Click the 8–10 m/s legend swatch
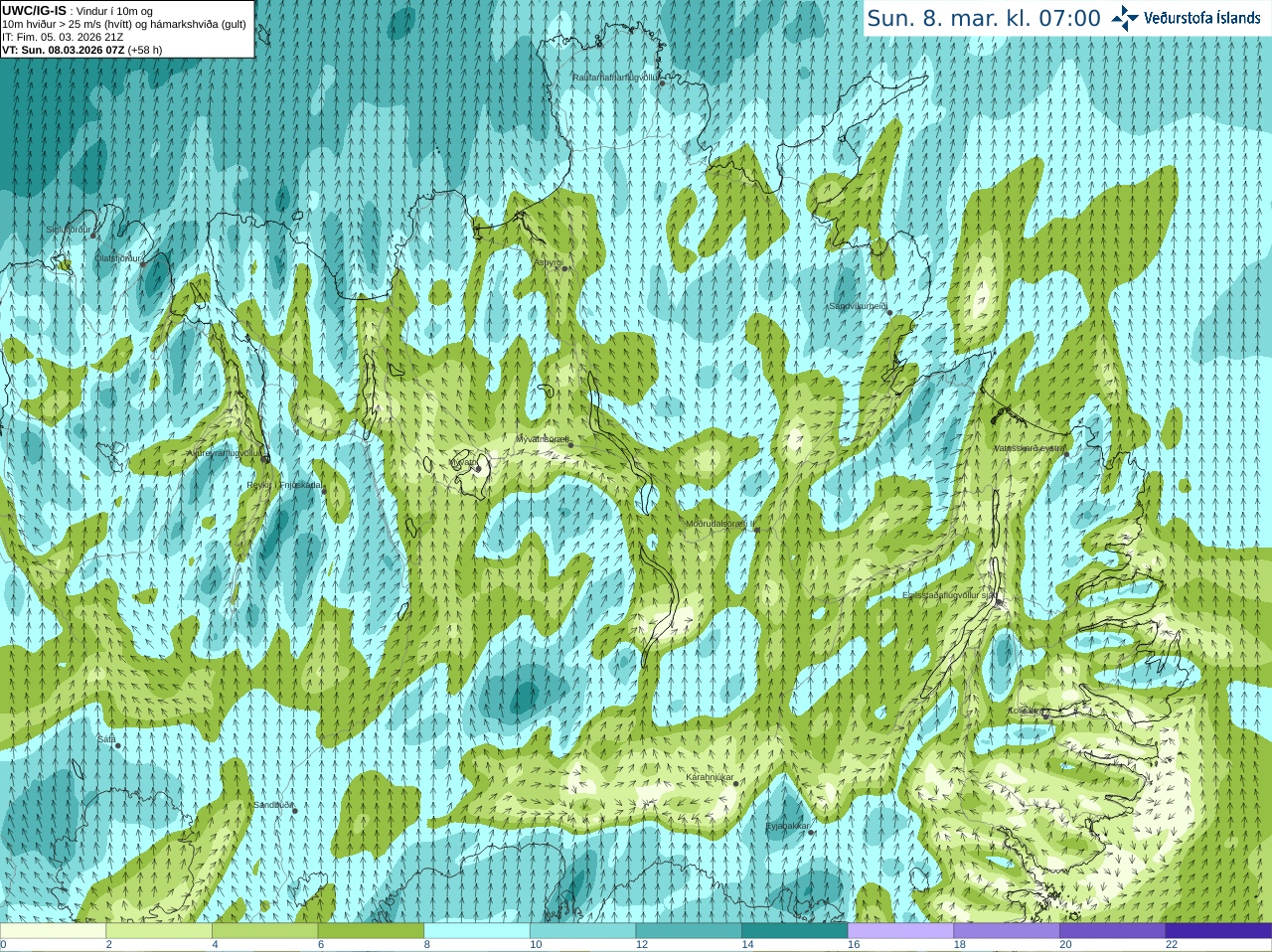 (477, 931)
